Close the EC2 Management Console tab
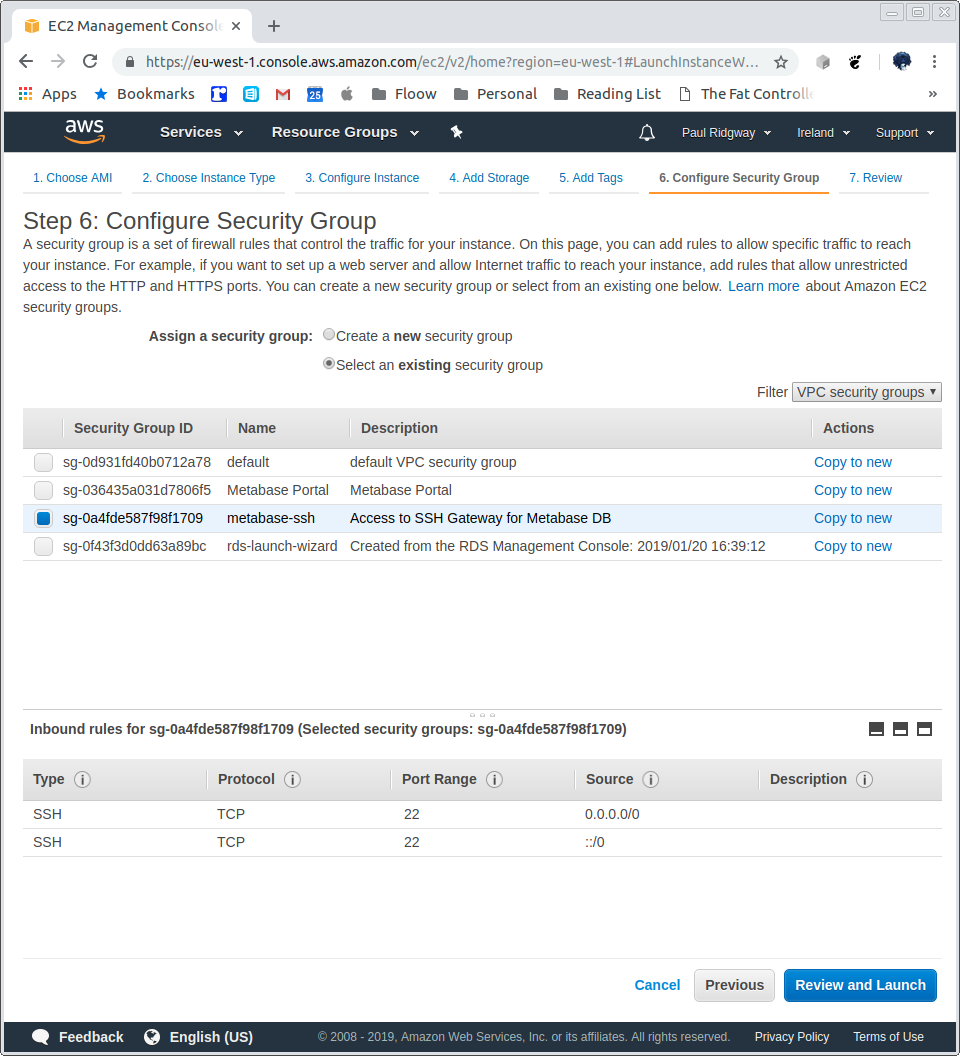The height and width of the screenshot is (1056, 960). [x=236, y=26]
